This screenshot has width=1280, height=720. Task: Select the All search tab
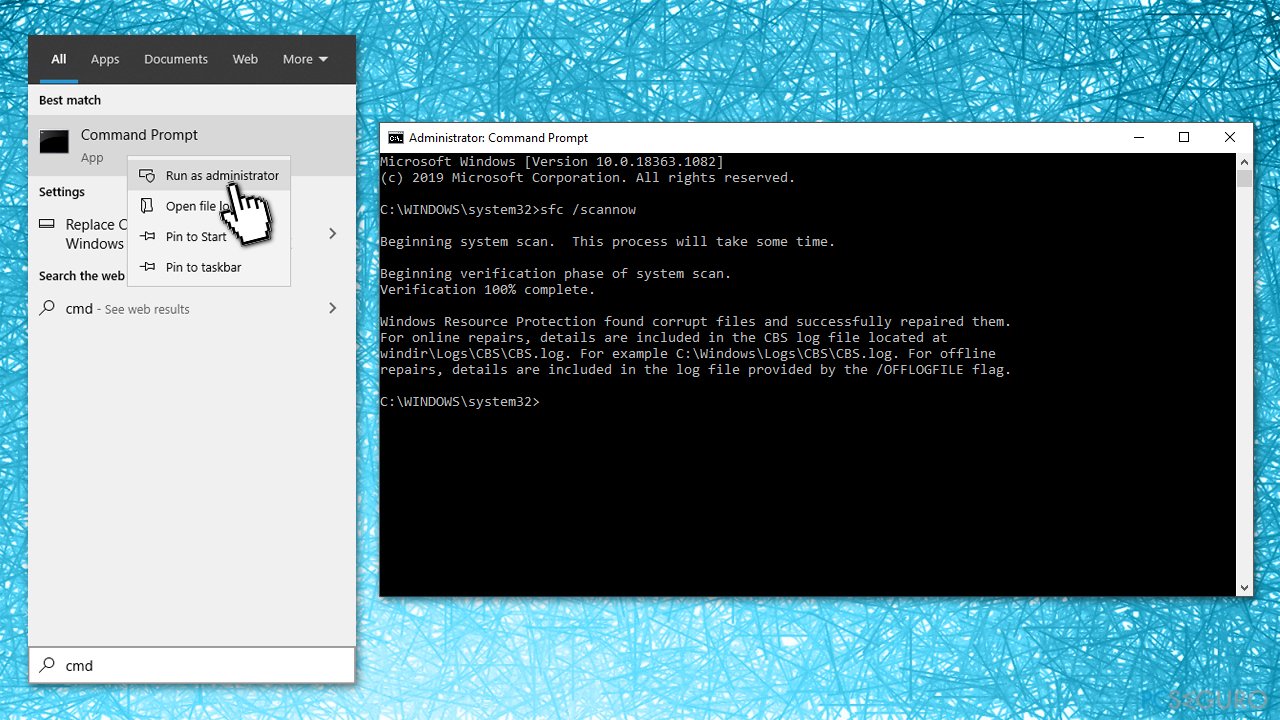pyautogui.click(x=59, y=59)
